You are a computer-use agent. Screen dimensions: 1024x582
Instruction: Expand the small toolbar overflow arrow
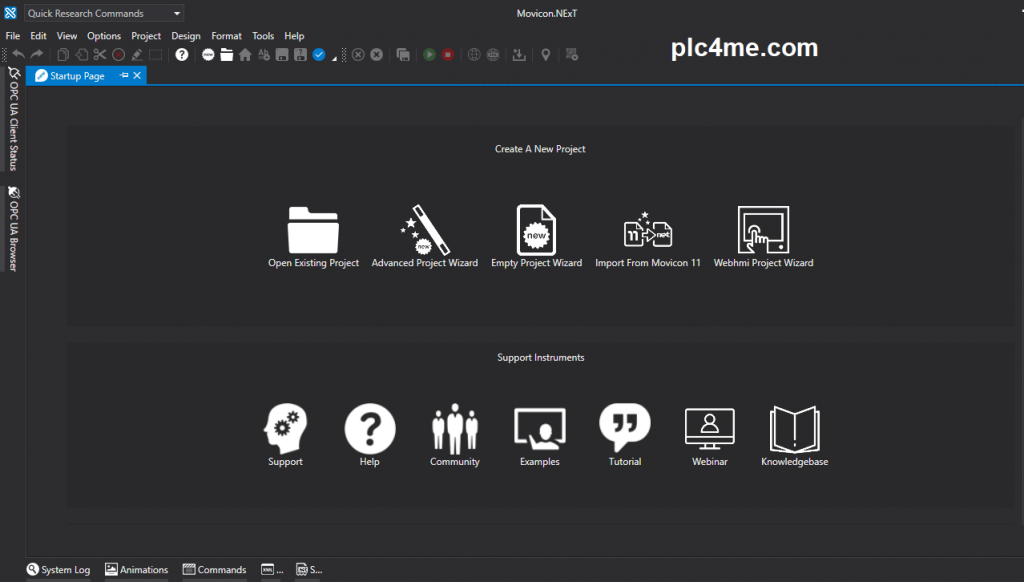click(334, 59)
